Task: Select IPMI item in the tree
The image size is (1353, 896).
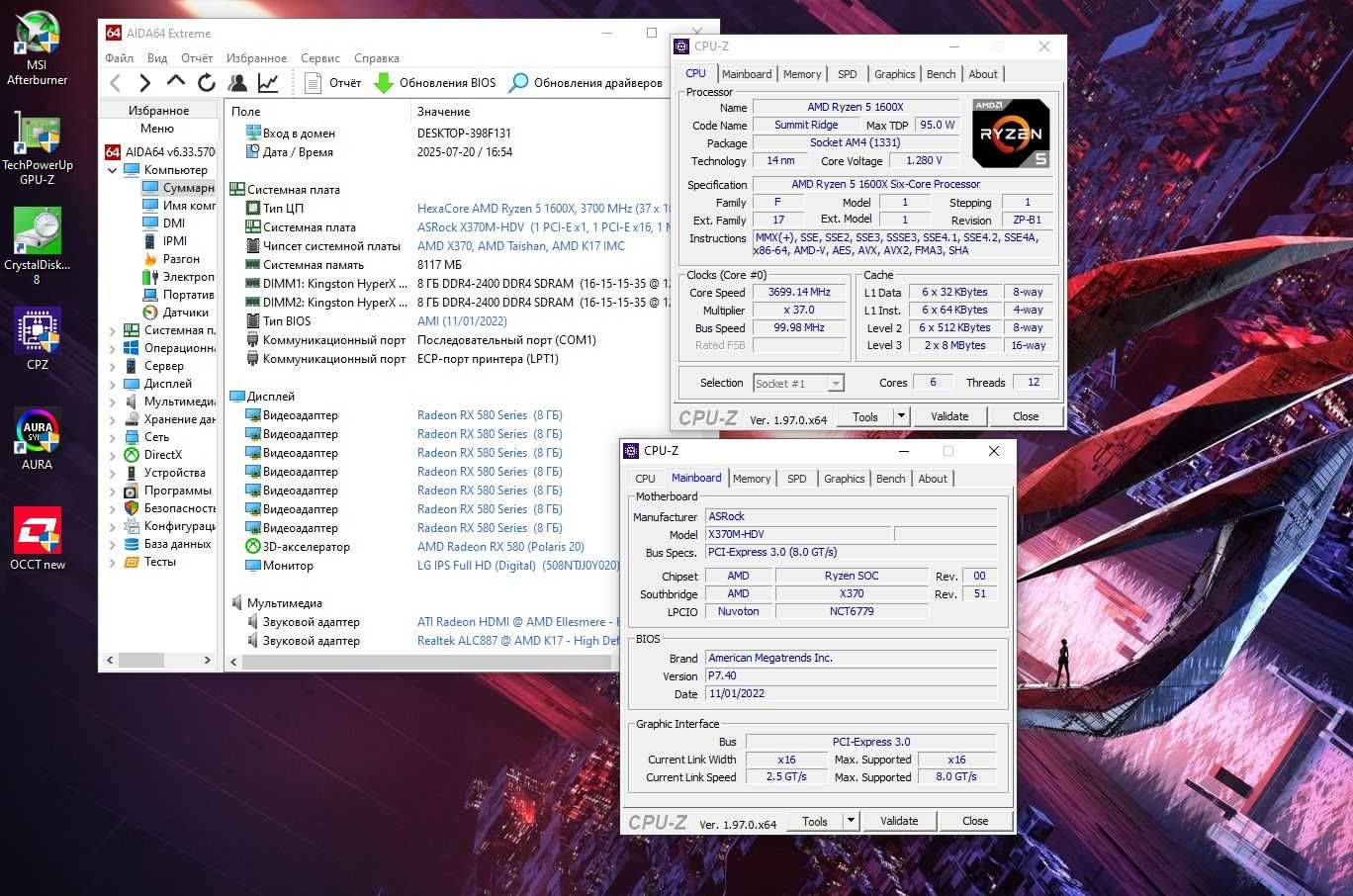Action: click(x=164, y=240)
